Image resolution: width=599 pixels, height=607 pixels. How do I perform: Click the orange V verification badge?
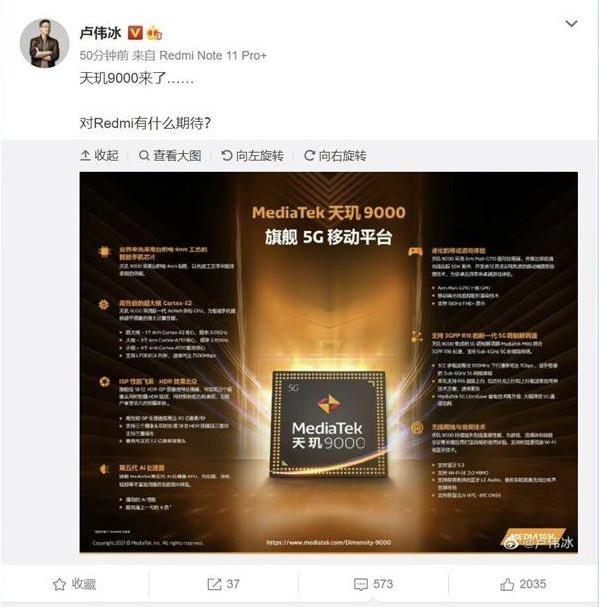pyautogui.click(x=135, y=33)
